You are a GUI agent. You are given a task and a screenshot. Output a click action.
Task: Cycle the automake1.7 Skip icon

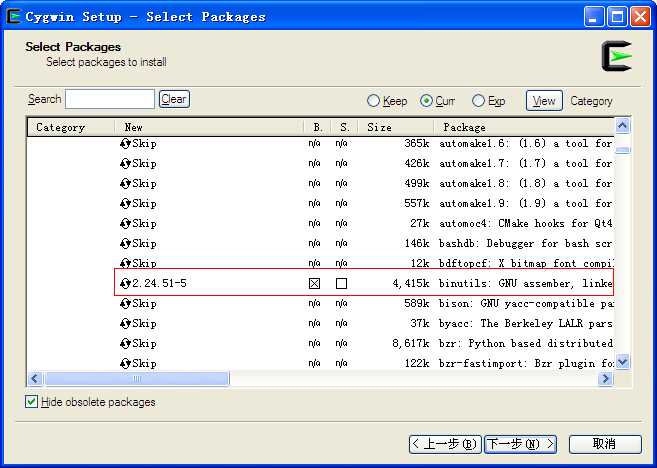pos(125,164)
